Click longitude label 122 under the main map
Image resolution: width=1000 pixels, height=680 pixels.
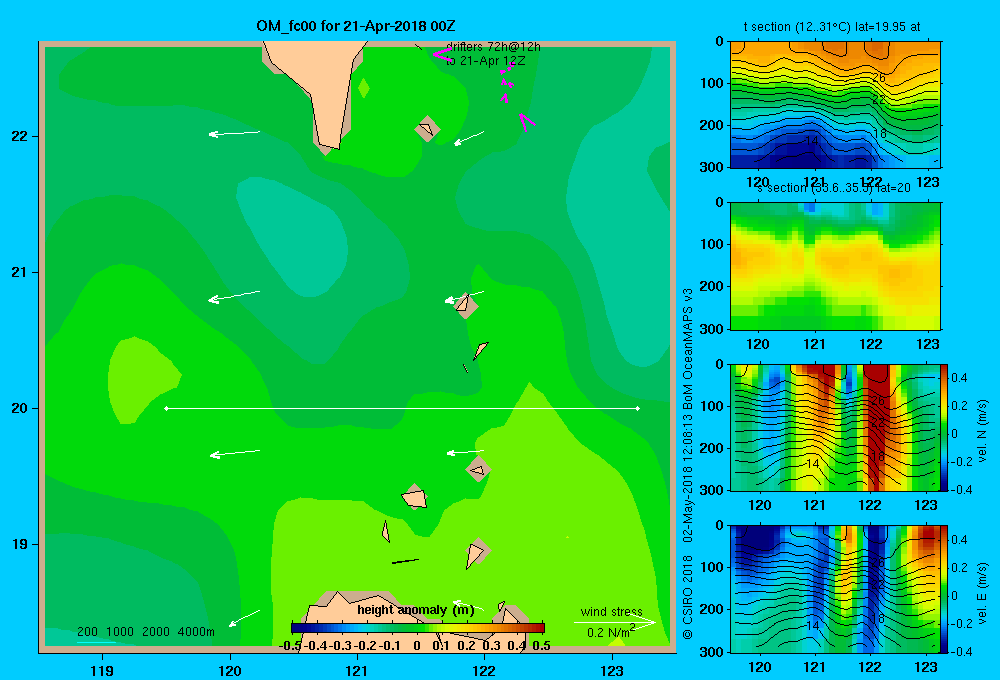coord(484,670)
